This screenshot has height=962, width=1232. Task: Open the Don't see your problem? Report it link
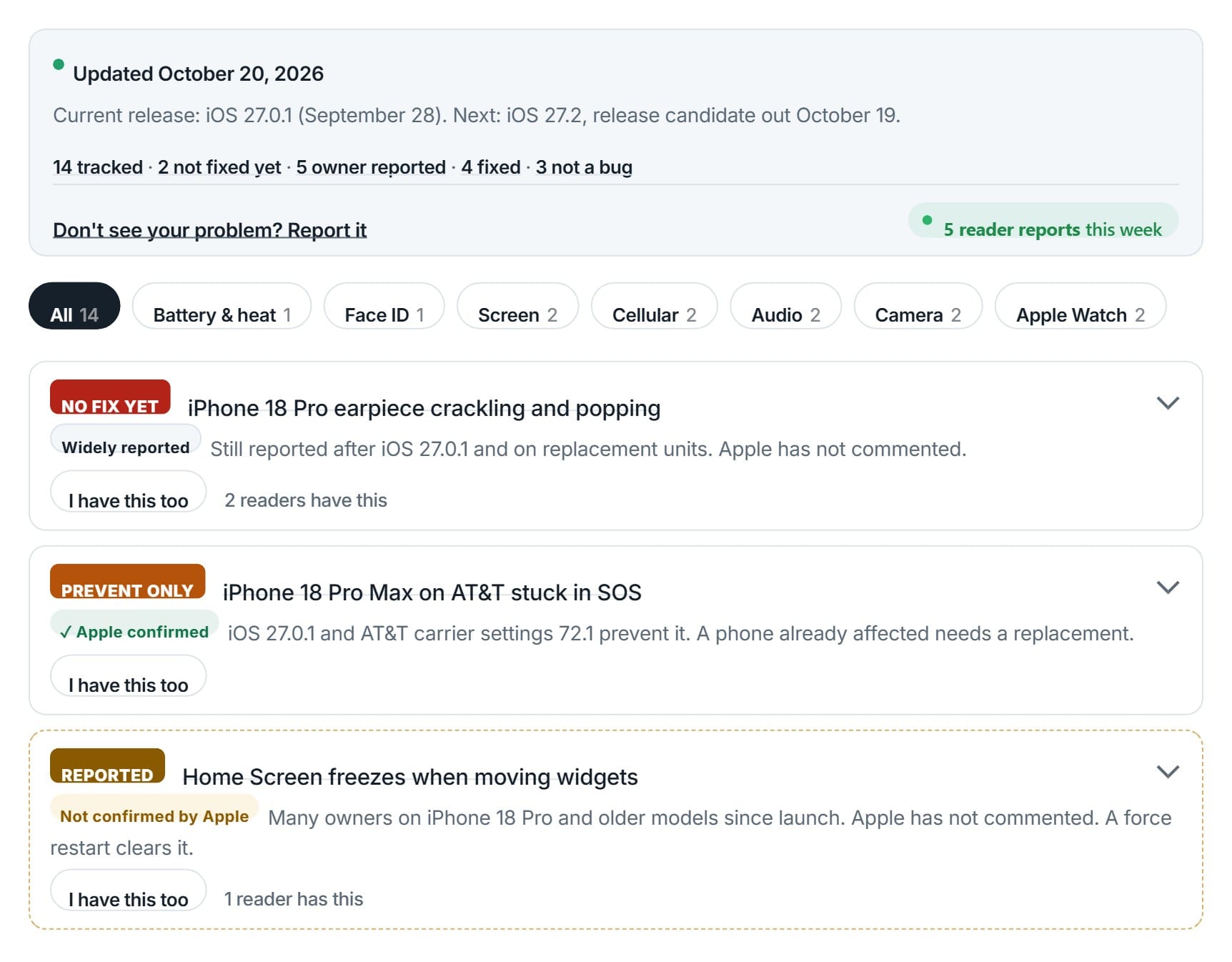tap(209, 230)
